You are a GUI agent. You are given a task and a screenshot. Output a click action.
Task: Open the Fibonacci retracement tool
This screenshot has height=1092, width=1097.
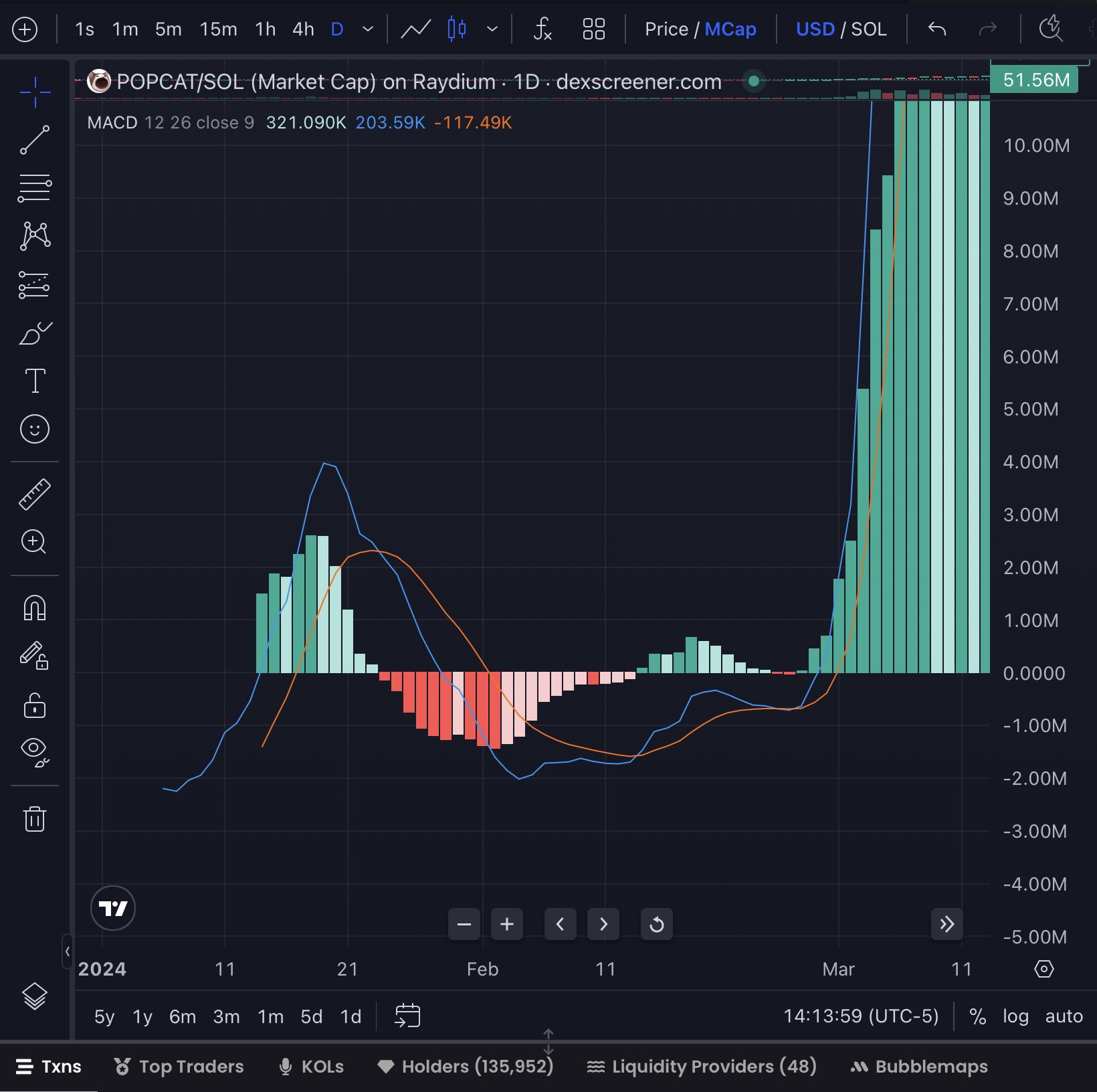pos(35,188)
